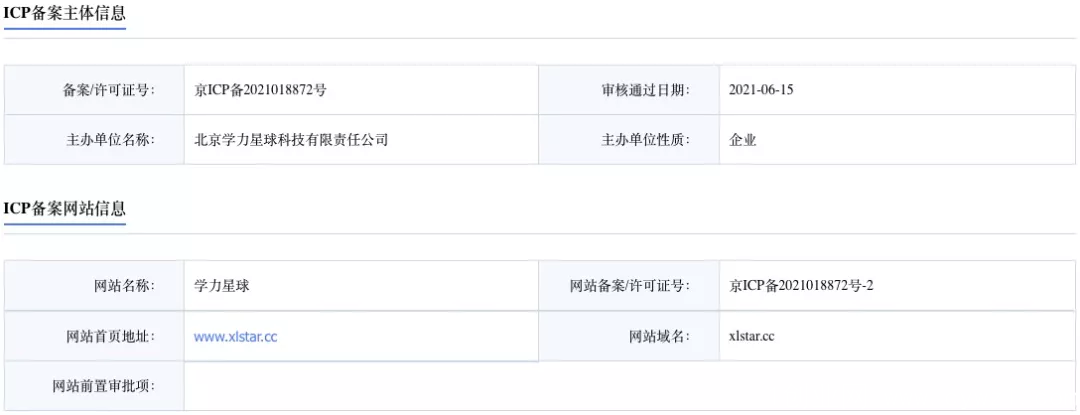Click the 备案/许可证号 label cell
This screenshot has height=415, width=1080.
coord(94,90)
